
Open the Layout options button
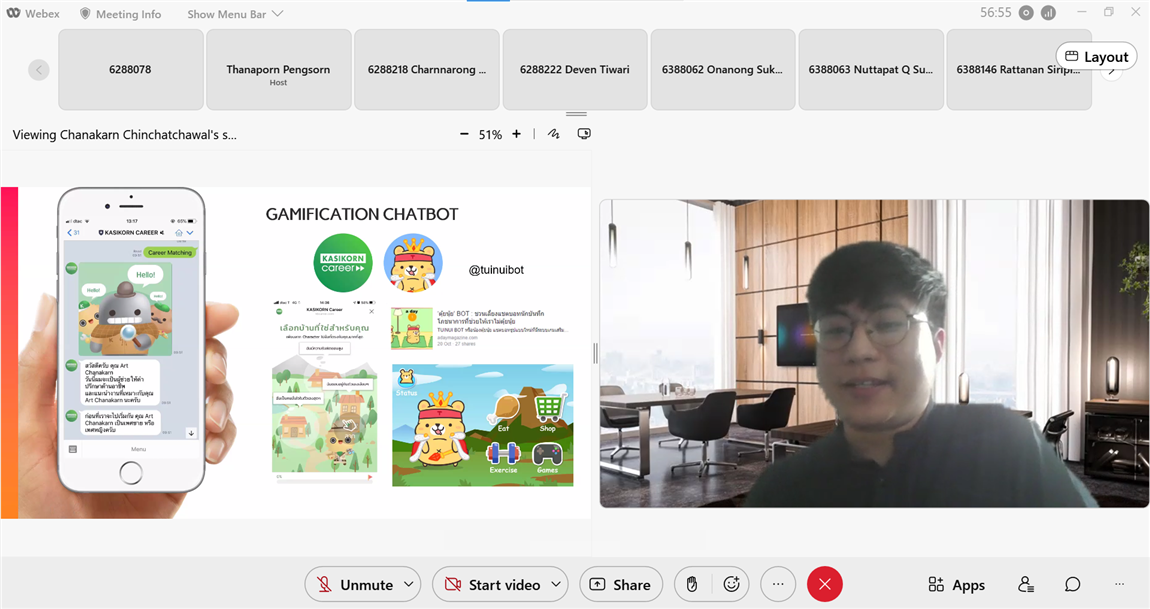[1096, 57]
